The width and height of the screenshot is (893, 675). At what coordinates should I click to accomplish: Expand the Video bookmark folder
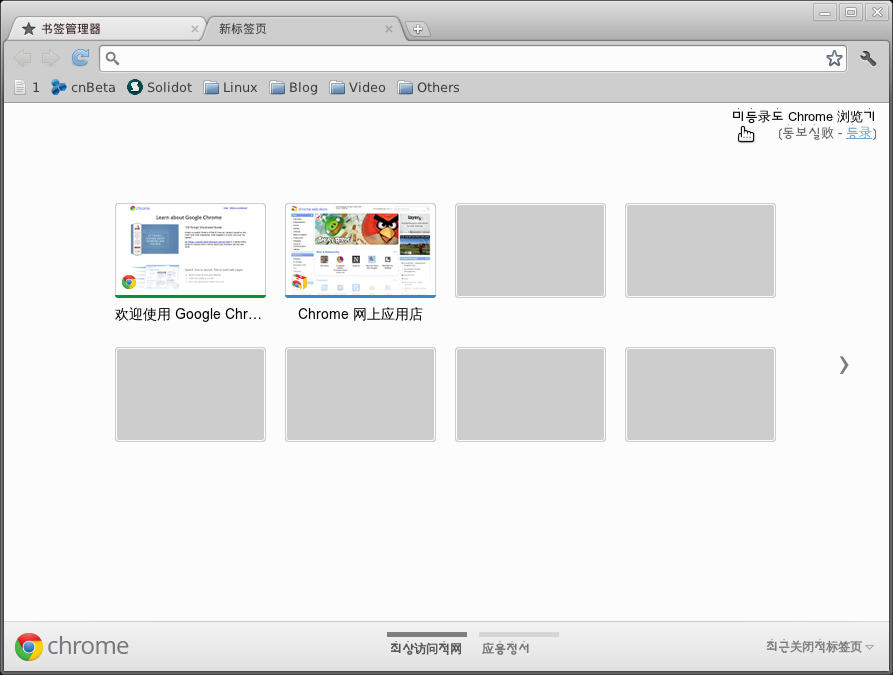pyautogui.click(x=358, y=87)
